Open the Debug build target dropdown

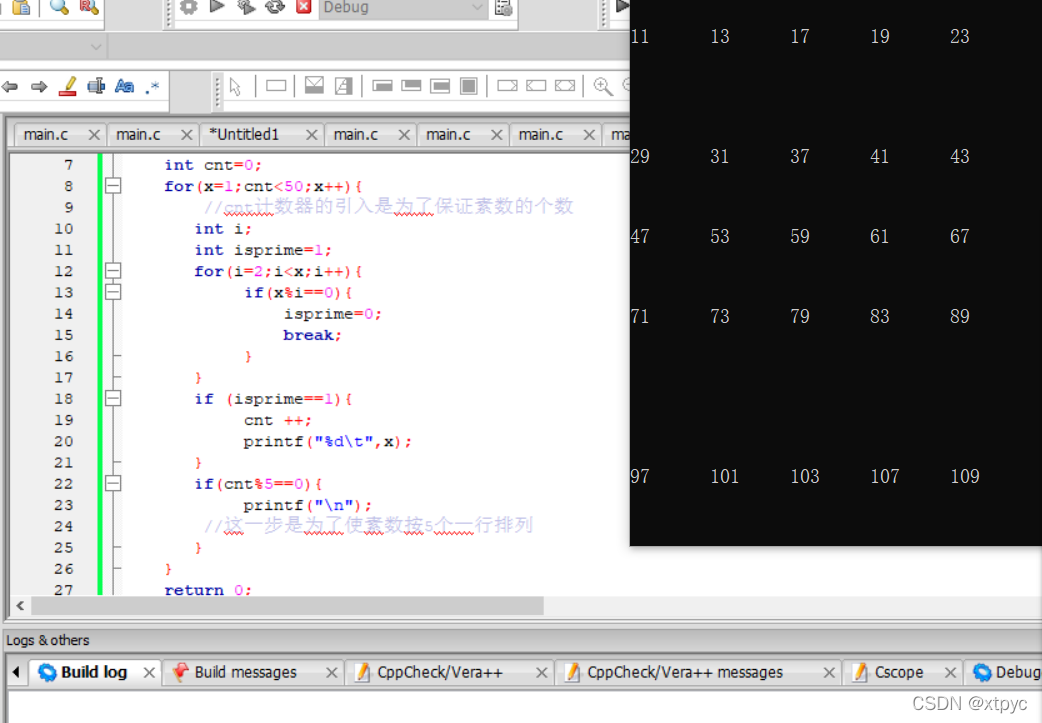[x=403, y=8]
